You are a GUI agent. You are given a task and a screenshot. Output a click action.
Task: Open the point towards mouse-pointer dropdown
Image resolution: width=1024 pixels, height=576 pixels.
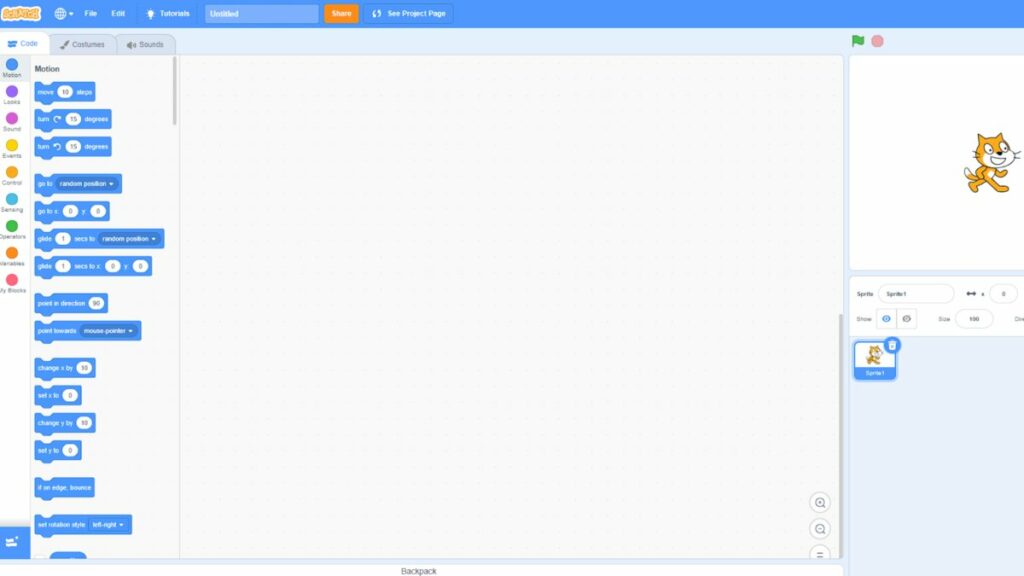(109, 330)
